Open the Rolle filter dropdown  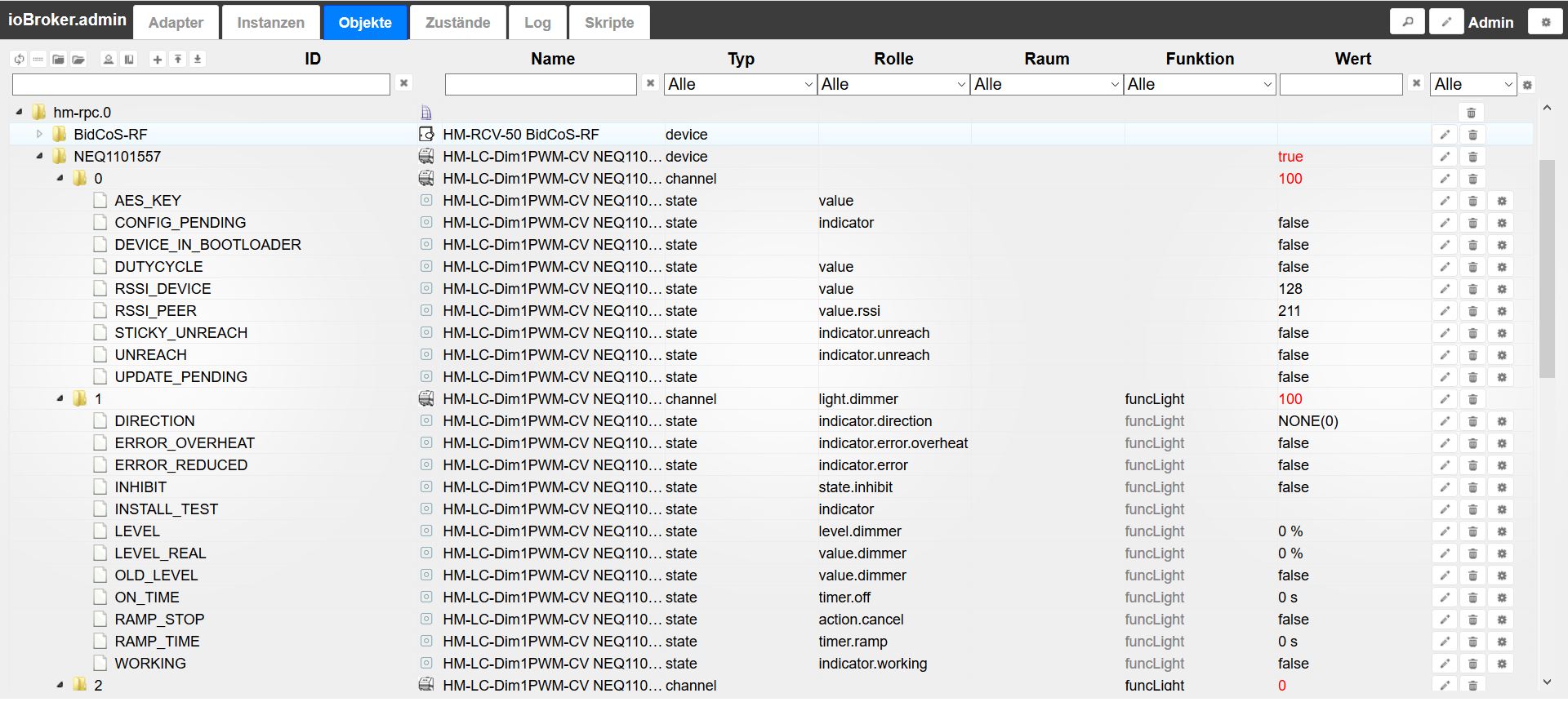click(893, 84)
